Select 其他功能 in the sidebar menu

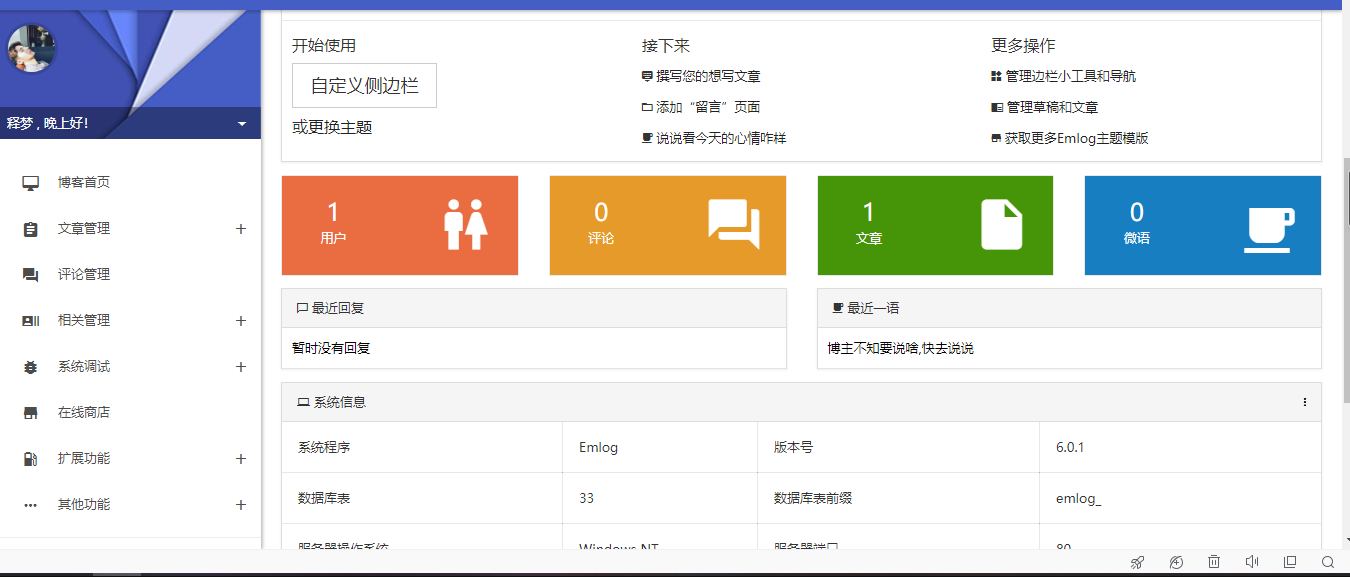click(x=84, y=505)
